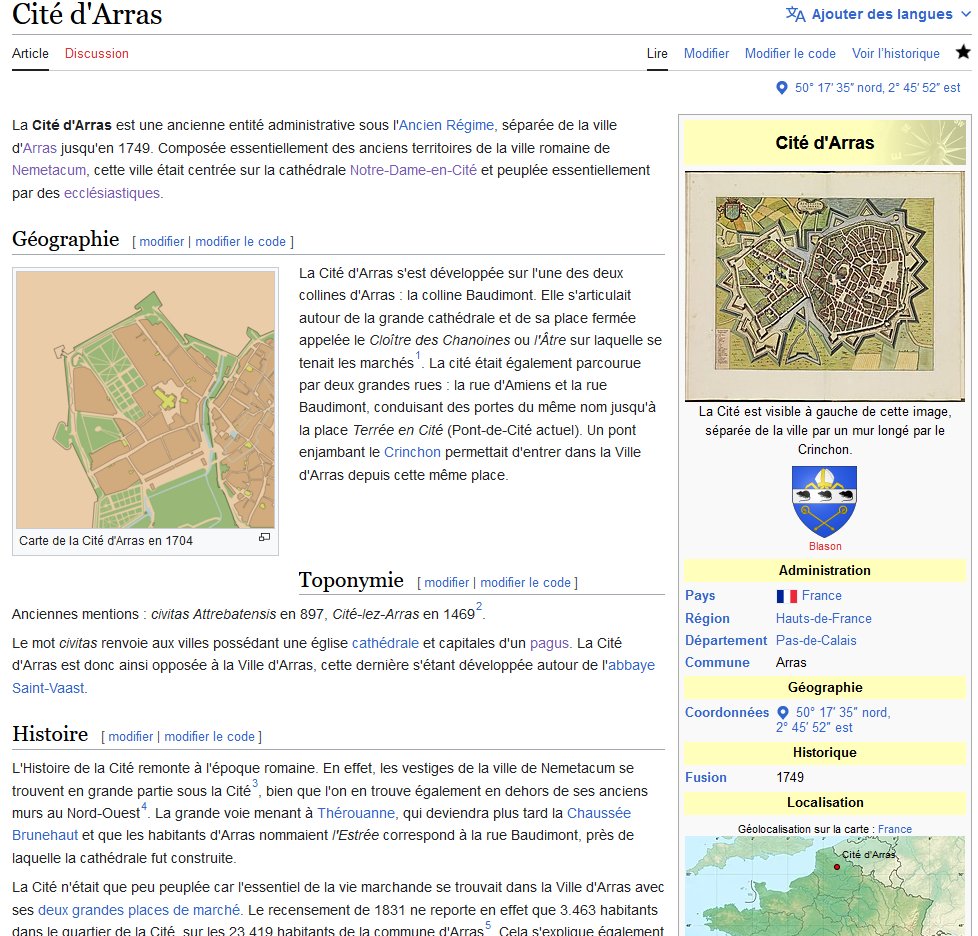Click the translate languages icon
The height and width of the screenshot is (936, 978).
[x=795, y=14]
